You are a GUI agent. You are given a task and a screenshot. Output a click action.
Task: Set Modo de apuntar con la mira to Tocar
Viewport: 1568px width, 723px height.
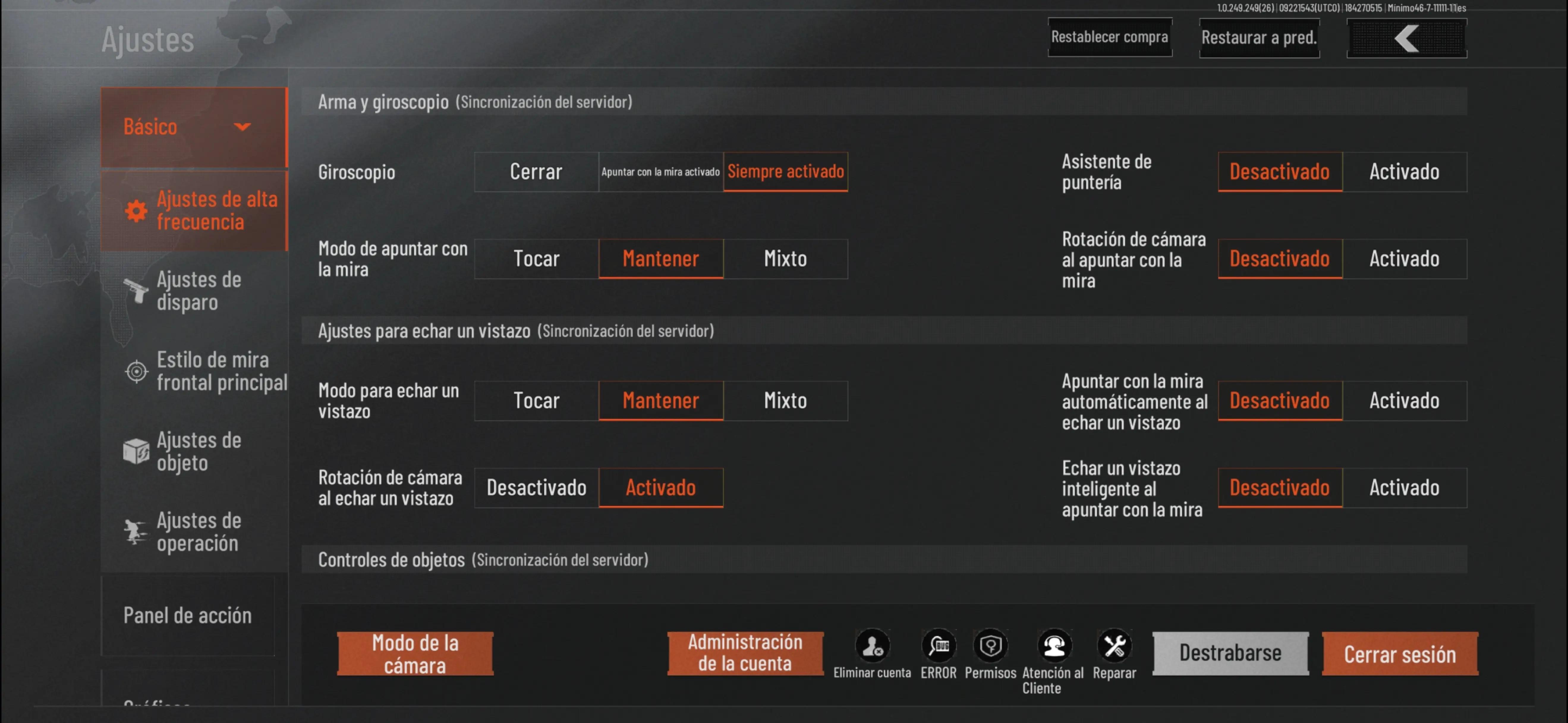coord(536,259)
